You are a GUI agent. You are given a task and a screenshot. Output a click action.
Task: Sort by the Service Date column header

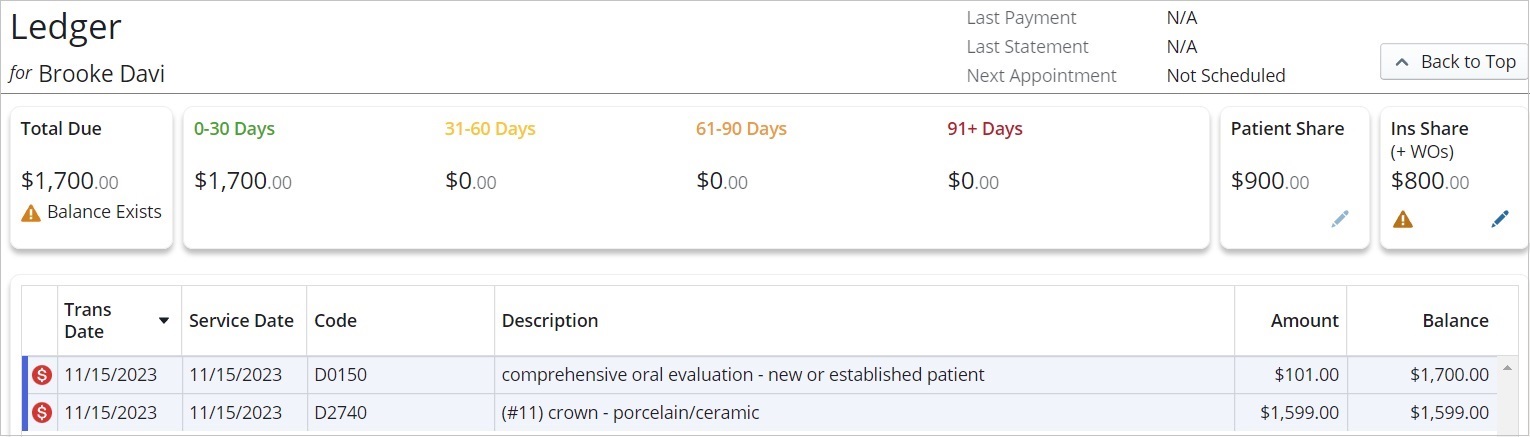coord(241,321)
